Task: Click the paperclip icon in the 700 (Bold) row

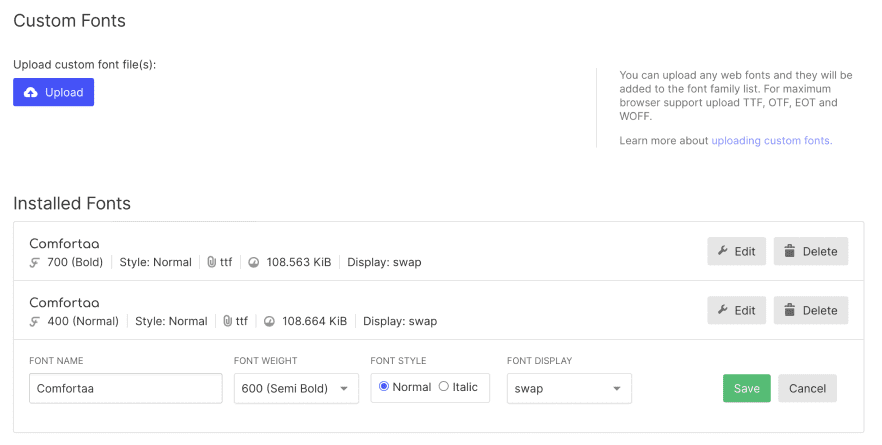Action: coord(212,262)
